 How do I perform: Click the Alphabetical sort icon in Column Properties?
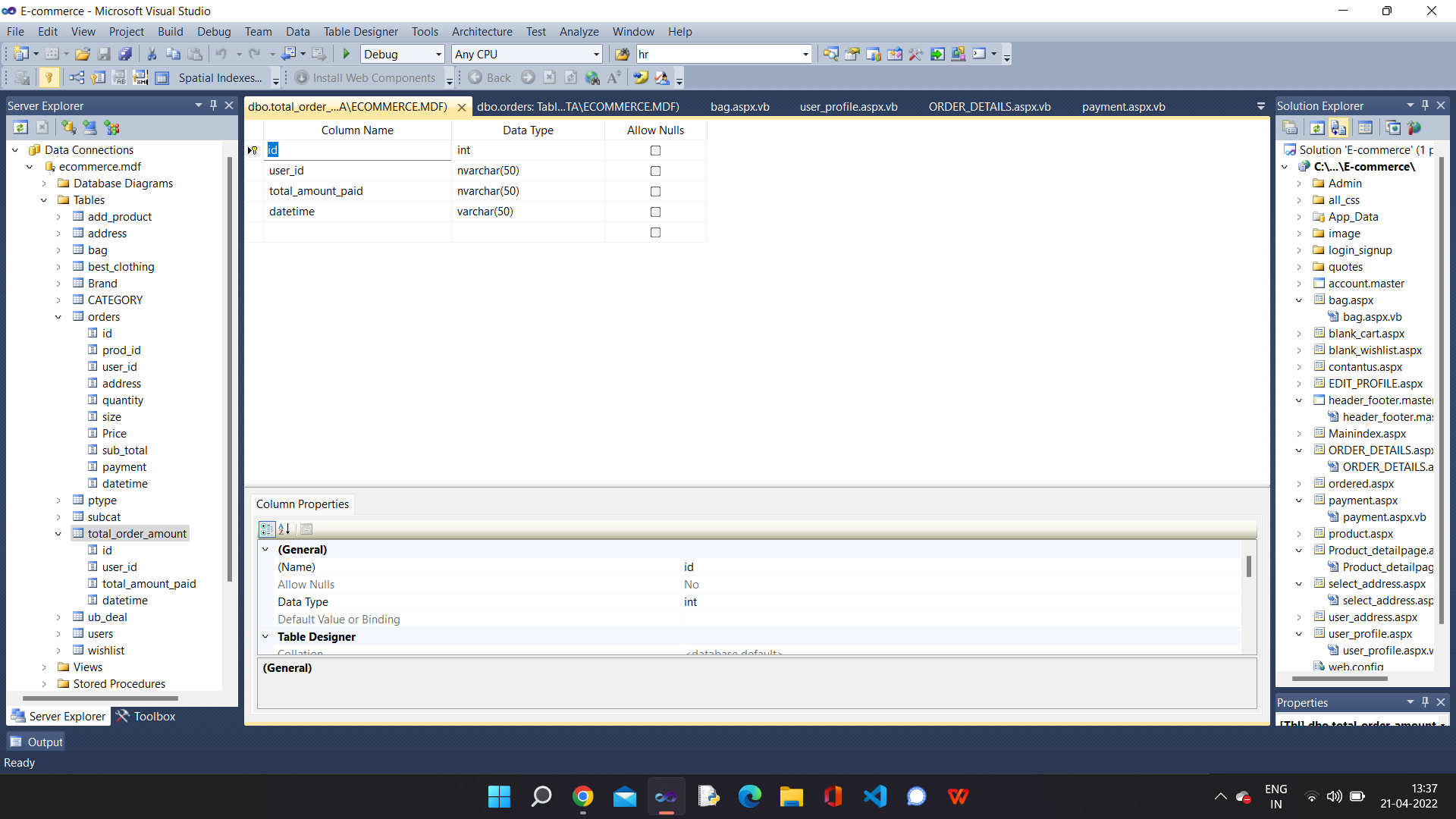pos(284,529)
